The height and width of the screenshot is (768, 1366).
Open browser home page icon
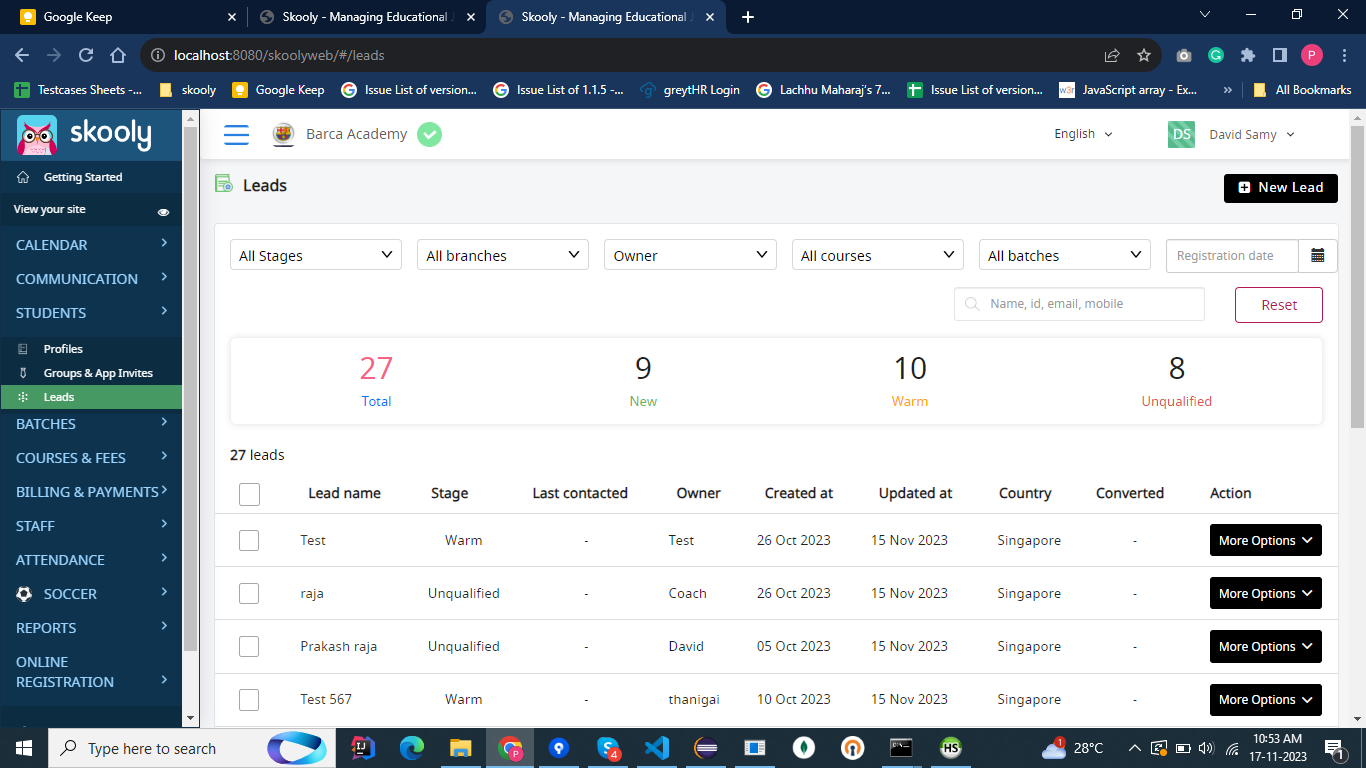pyautogui.click(x=118, y=55)
